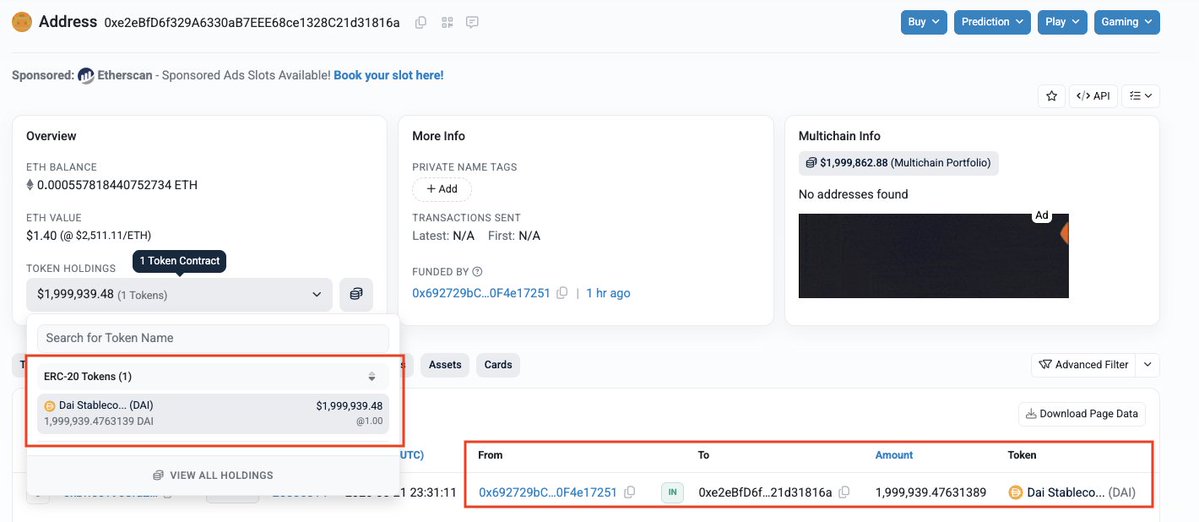Viewport: 1199px width, 522px height.
Task: Open the Prediction dropdown
Action: pos(992,22)
